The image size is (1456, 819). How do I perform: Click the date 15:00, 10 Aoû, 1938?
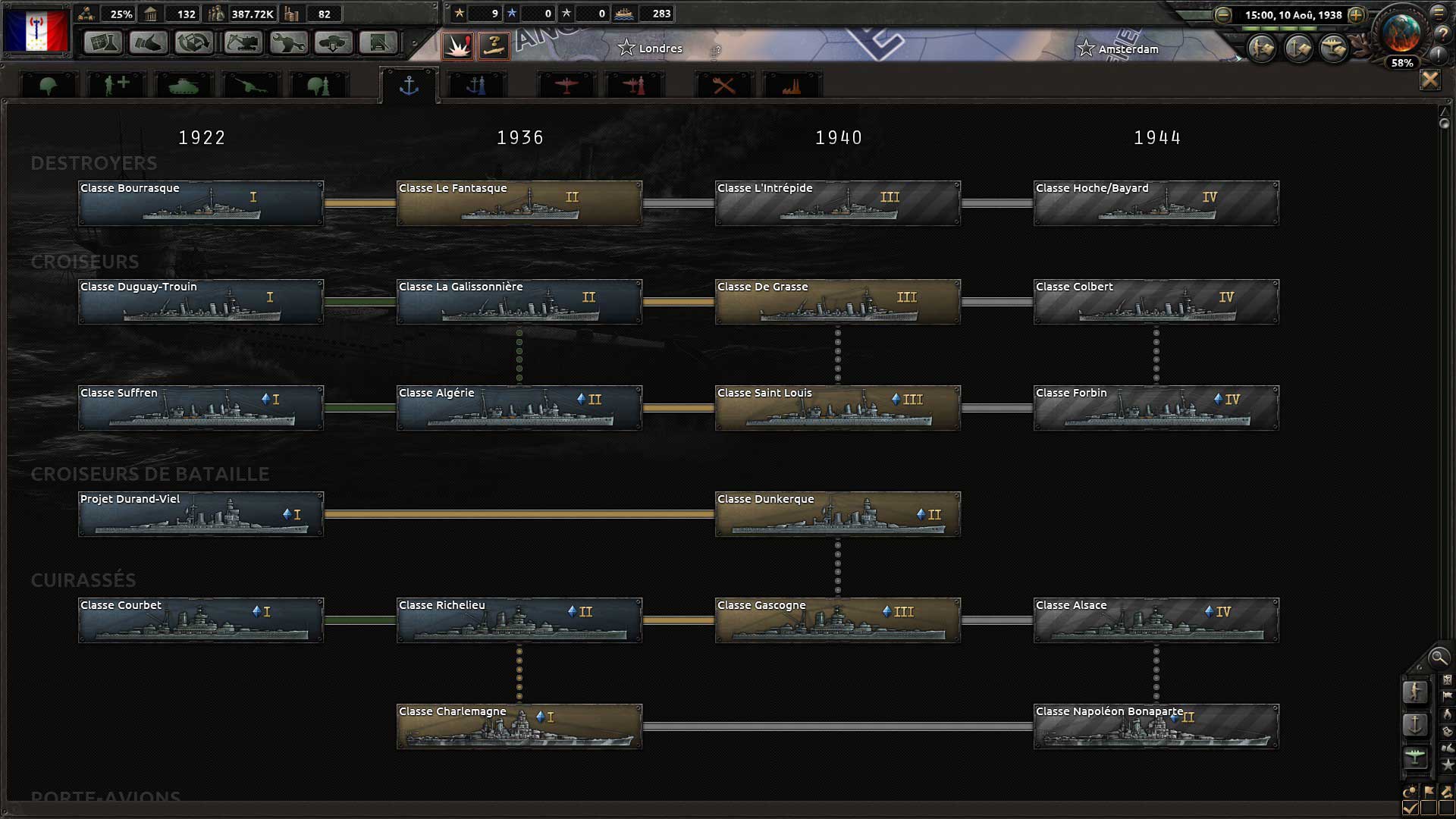point(1293,15)
